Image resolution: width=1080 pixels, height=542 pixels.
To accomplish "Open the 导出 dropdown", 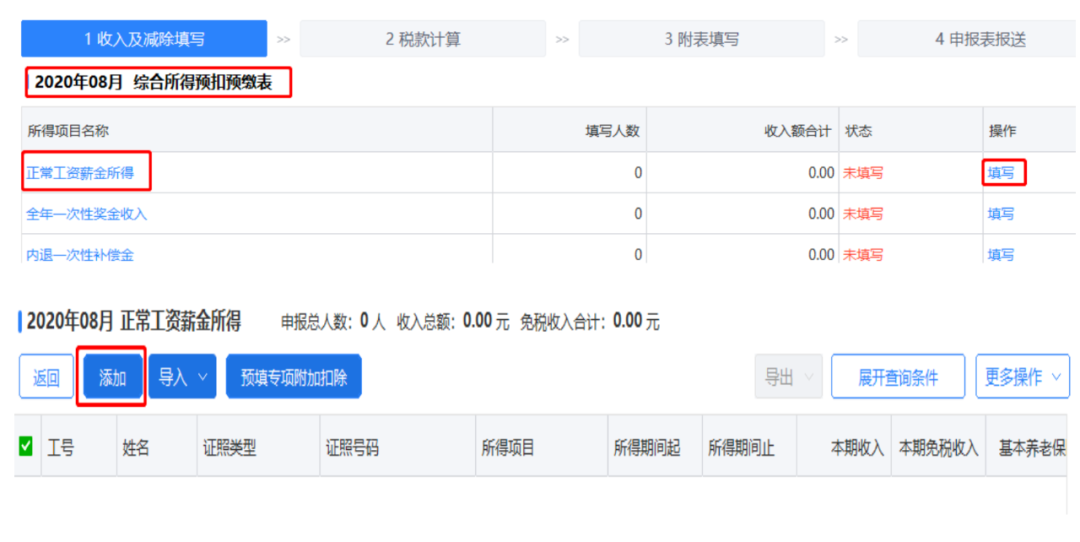I will coord(789,377).
